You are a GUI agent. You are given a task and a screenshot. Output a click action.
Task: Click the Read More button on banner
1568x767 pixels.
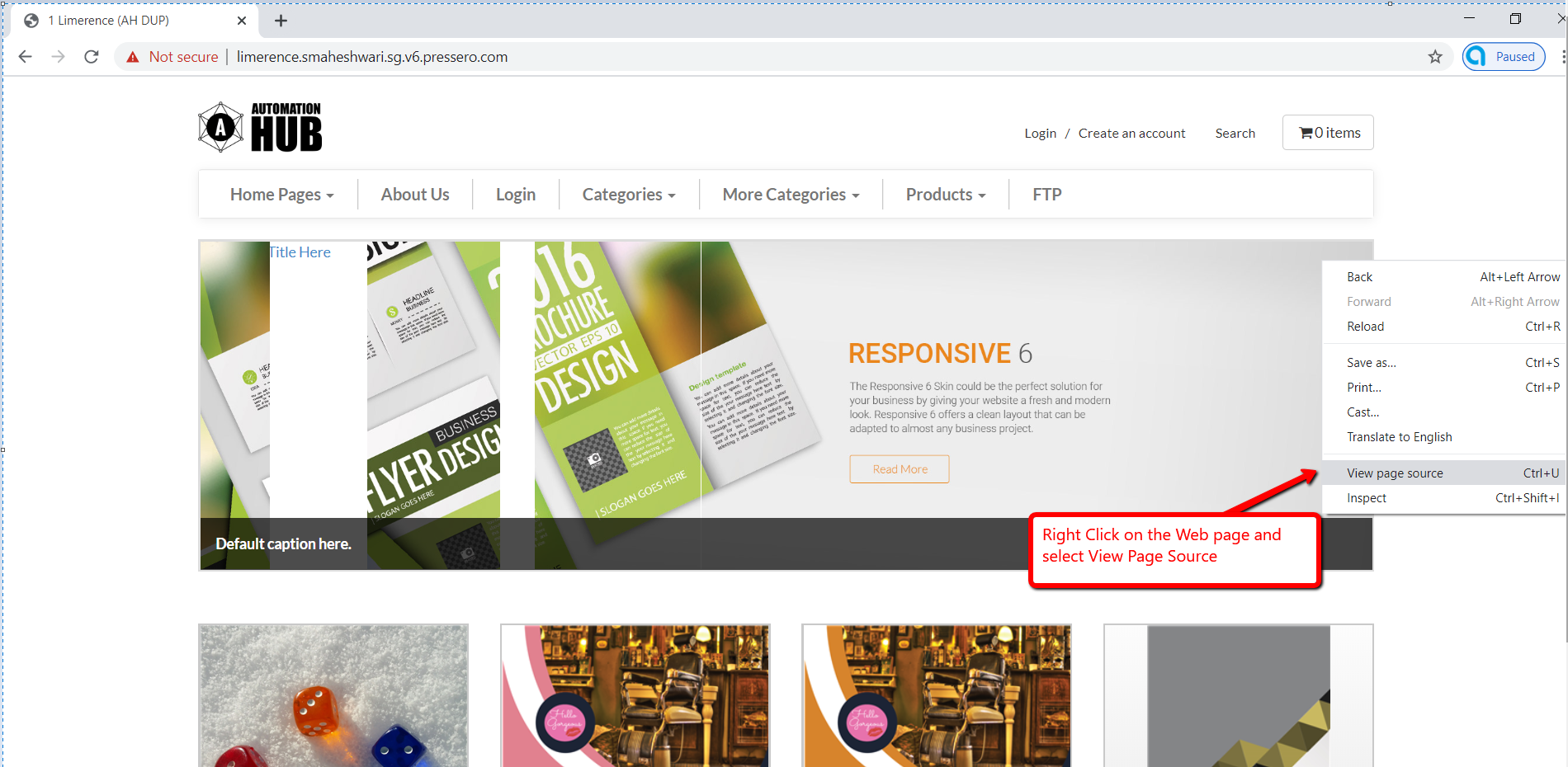click(x=900, y=468)
